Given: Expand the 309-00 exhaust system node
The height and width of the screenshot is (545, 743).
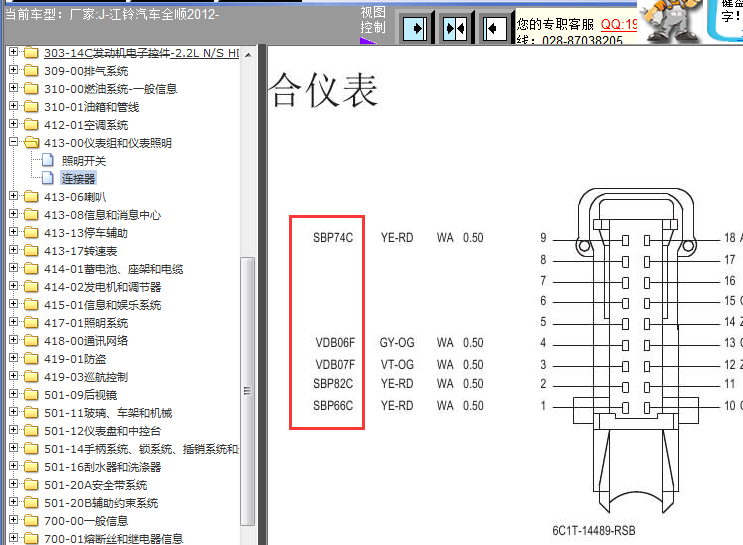Looking at the screenshot, I should tap(13, 70).
